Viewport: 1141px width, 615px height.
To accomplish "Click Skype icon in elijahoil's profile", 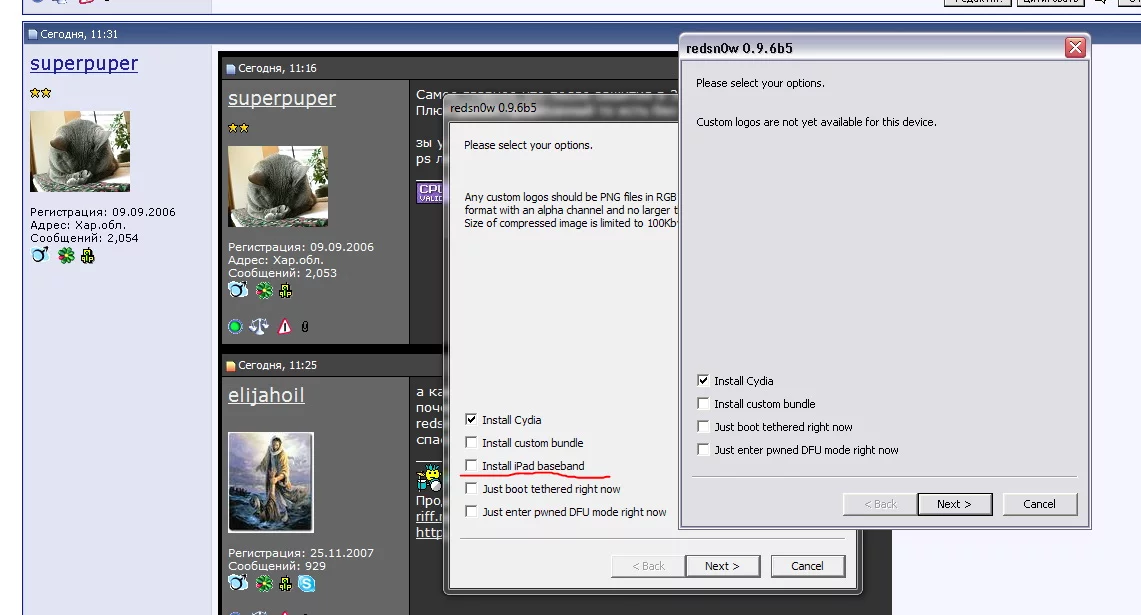I will 307,583.
